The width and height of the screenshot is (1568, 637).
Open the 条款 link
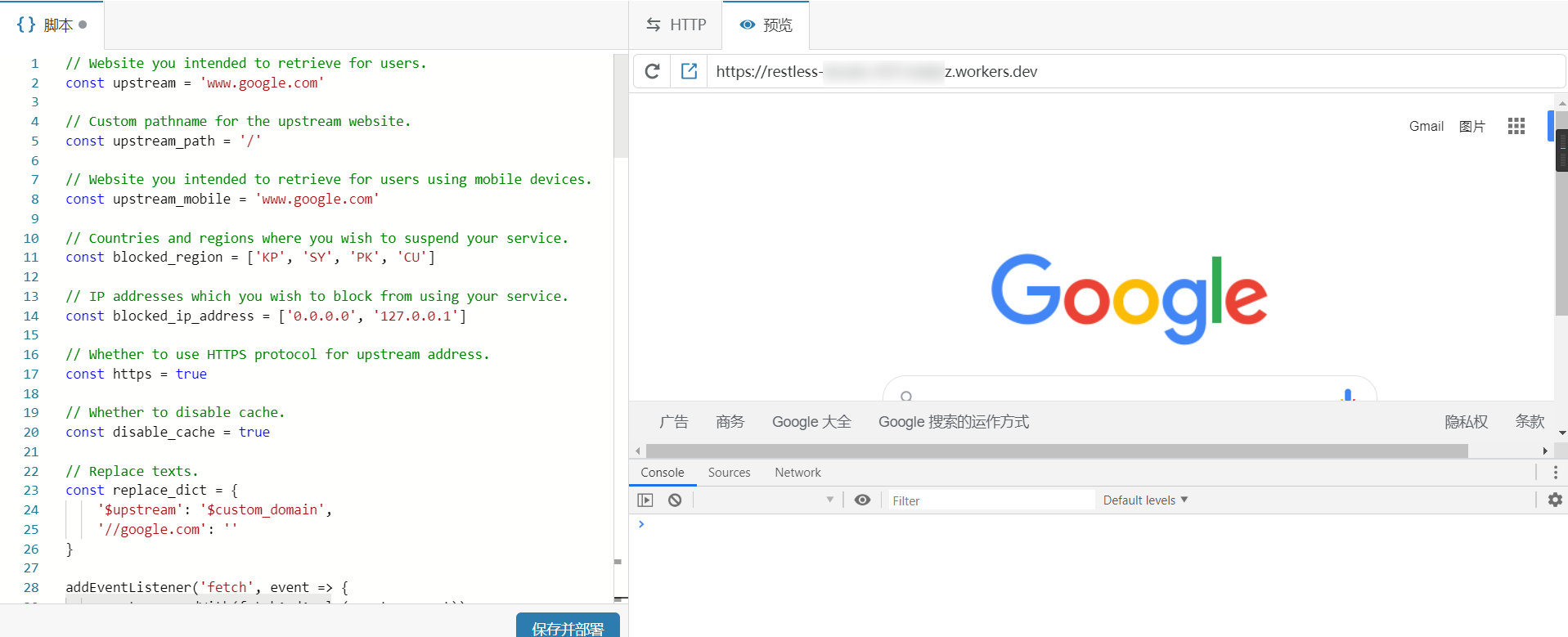click(x=1530, y=422)
